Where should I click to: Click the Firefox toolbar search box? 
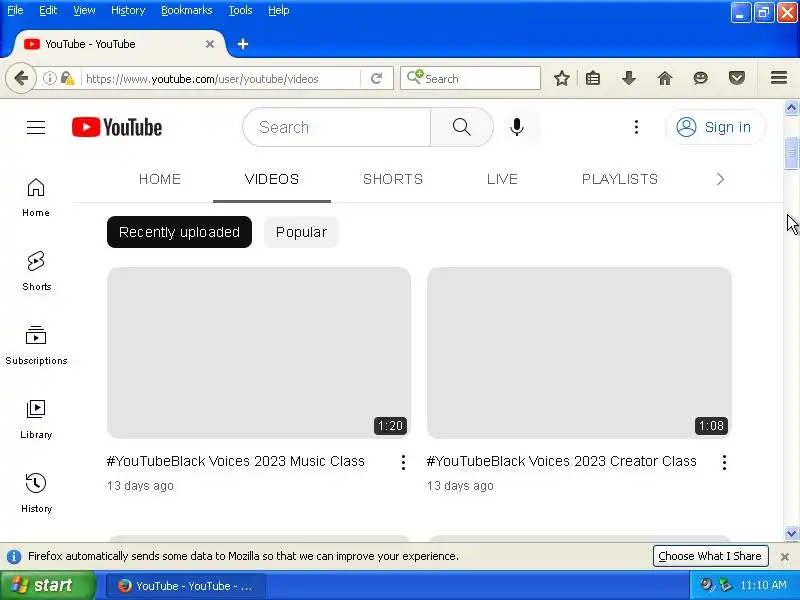click(470, 79)
